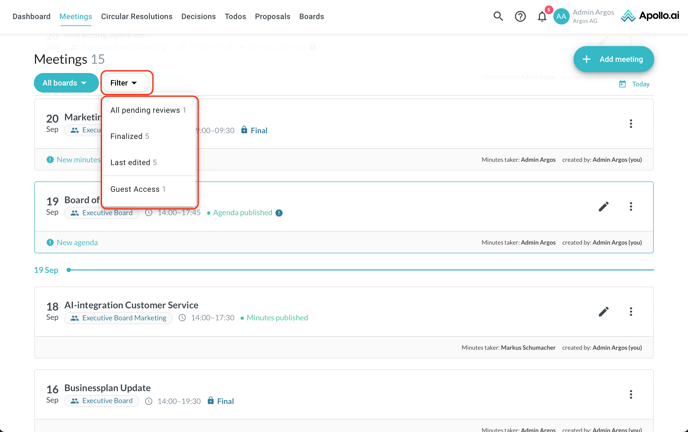This screenshot has height=432, width=688.
Task: Open the three-dot menu for 20 Sep meeting
Action: point(631,124)
